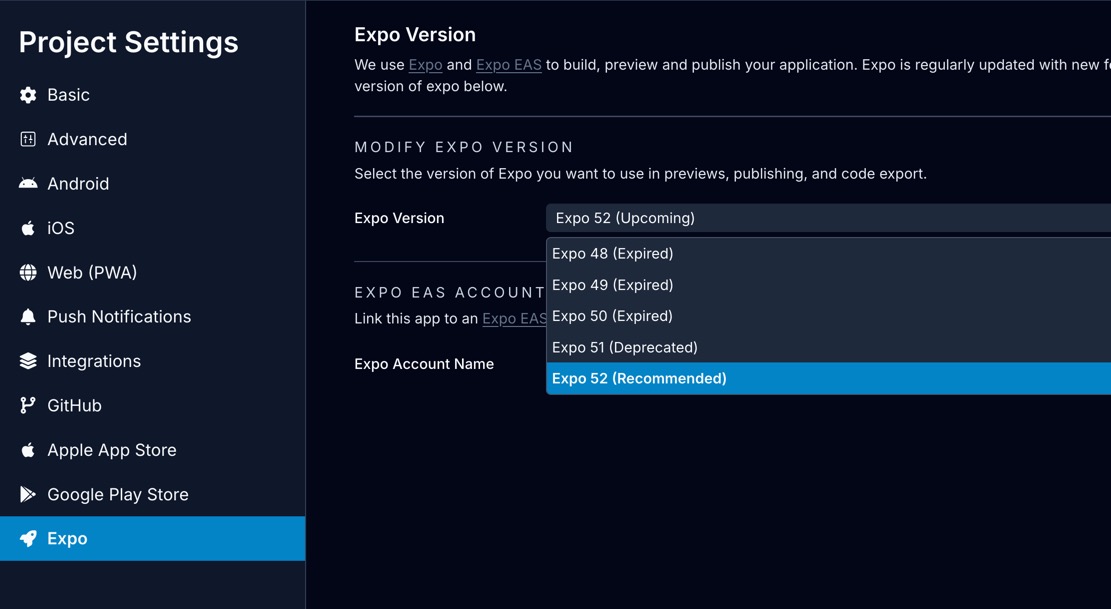
Task: Open the GitHub settings page
Action: (152, 405)
